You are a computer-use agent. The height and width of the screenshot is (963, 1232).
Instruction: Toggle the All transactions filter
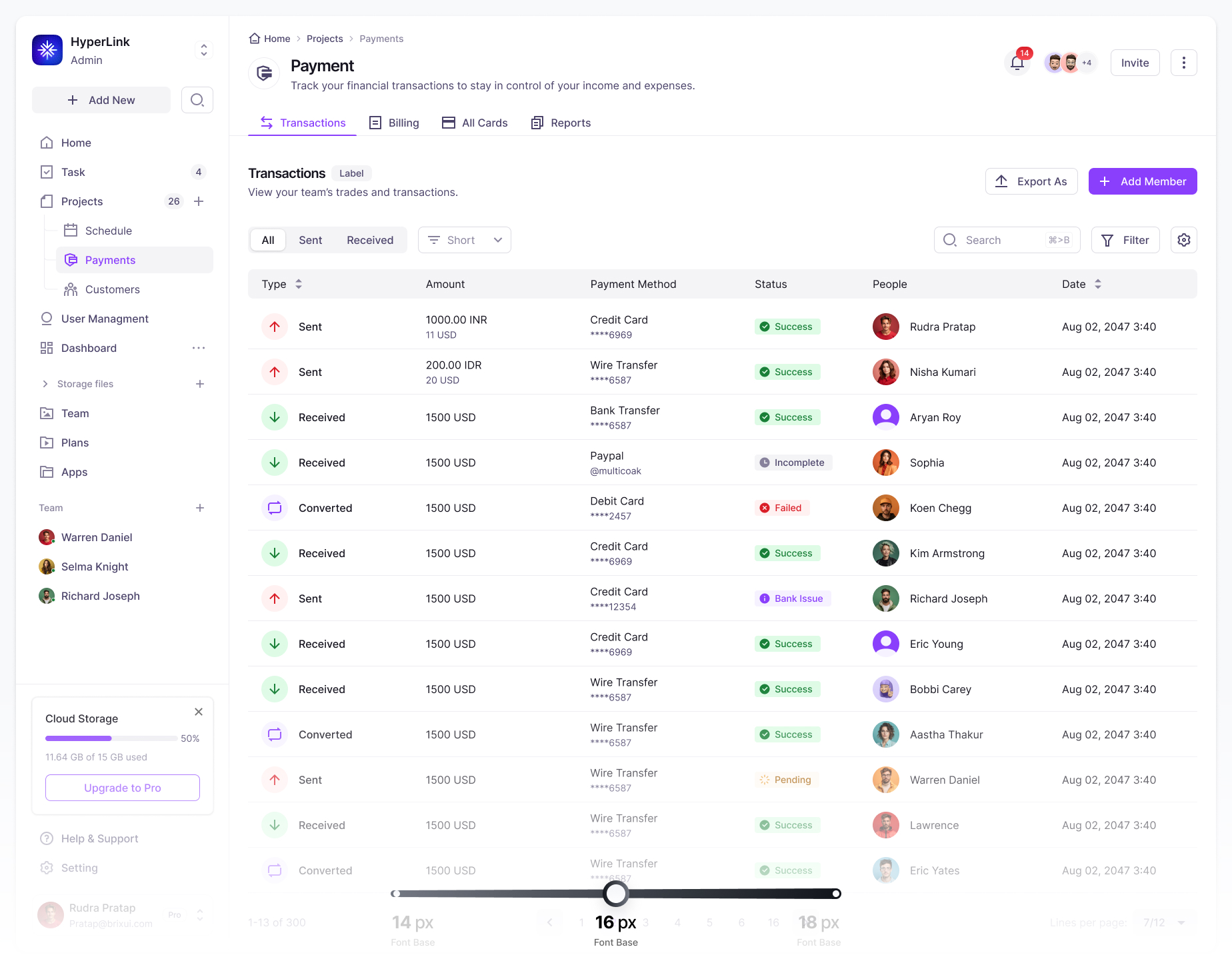[267, 240]
